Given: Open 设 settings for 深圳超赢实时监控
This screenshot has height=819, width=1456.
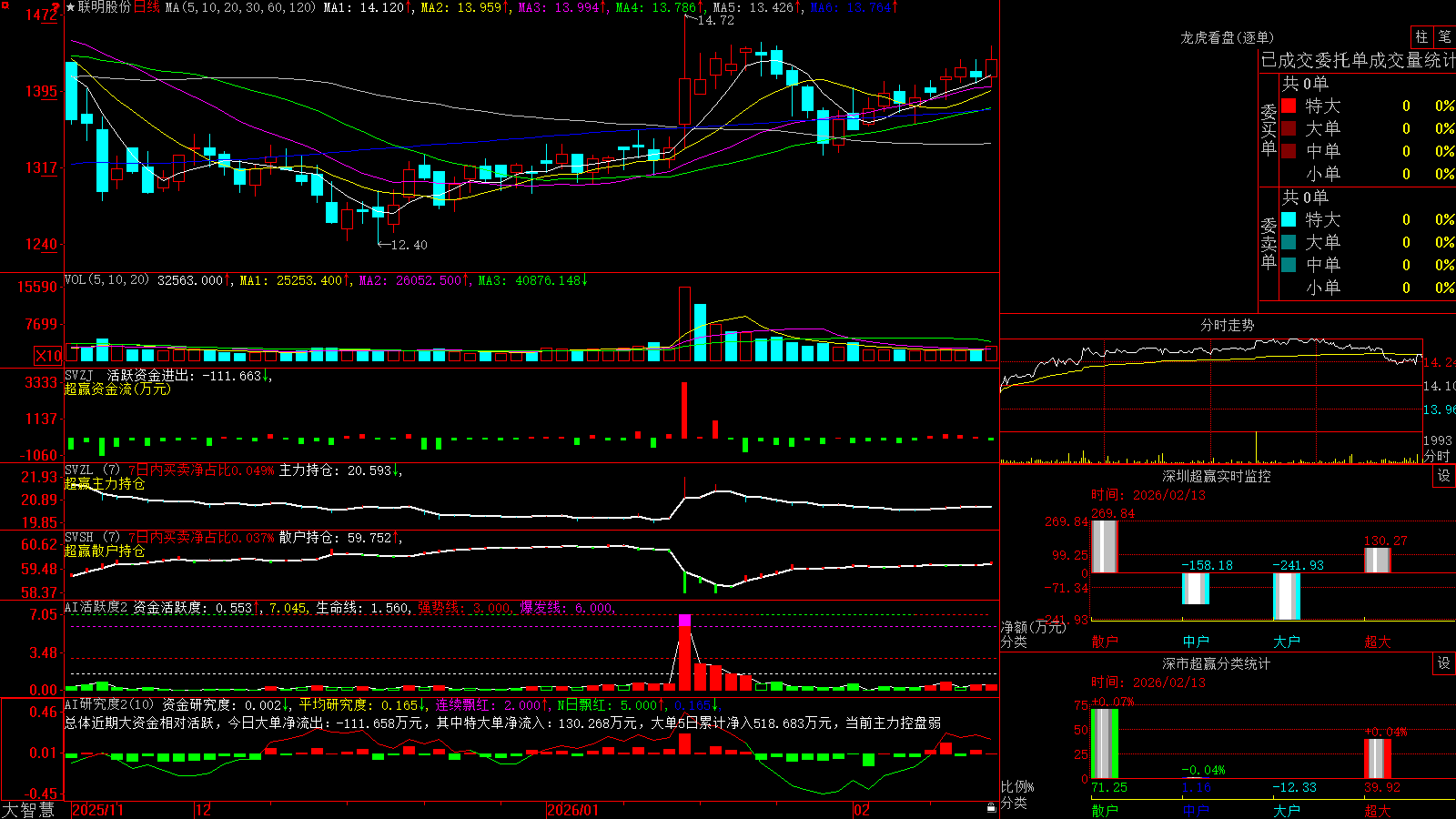Looking at the screenshot, I should point(1444,476).
